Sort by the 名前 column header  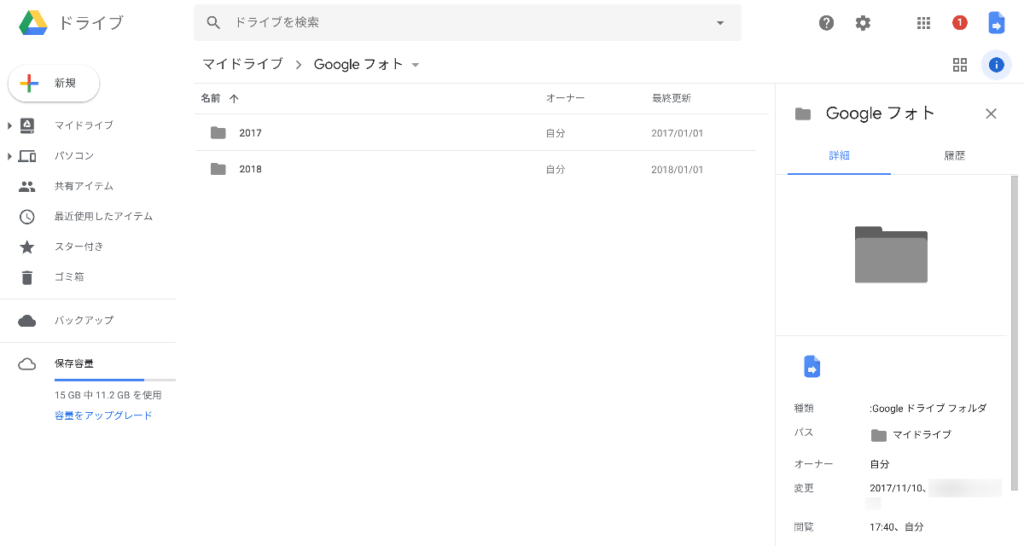click(210, 98)
